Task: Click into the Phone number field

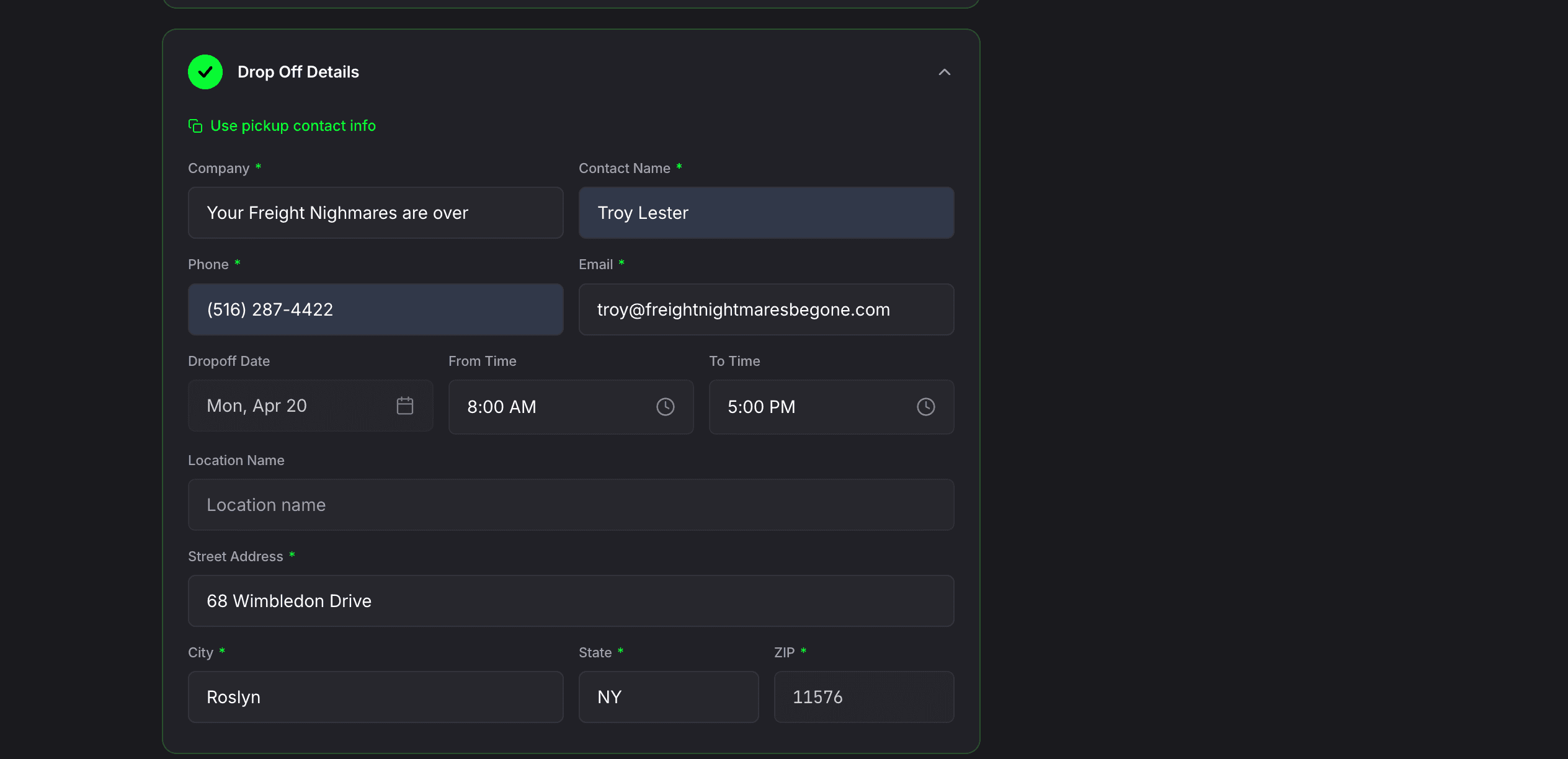Action: 375,309
